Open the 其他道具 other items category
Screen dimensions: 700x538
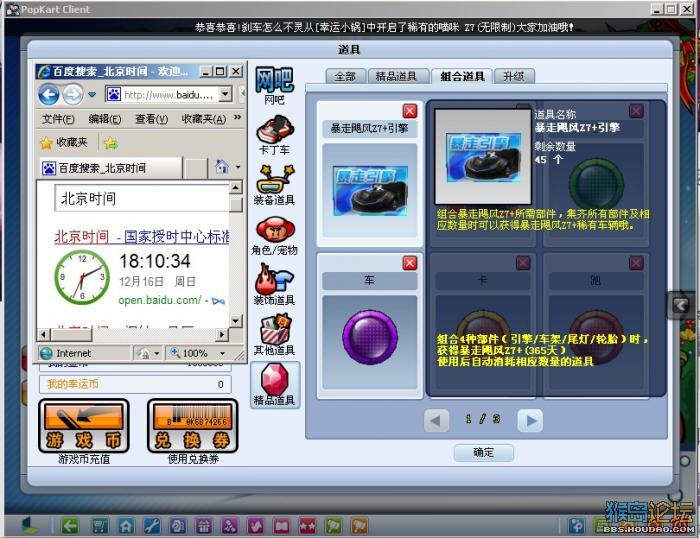pyautogui.click(x=274, y=335)
